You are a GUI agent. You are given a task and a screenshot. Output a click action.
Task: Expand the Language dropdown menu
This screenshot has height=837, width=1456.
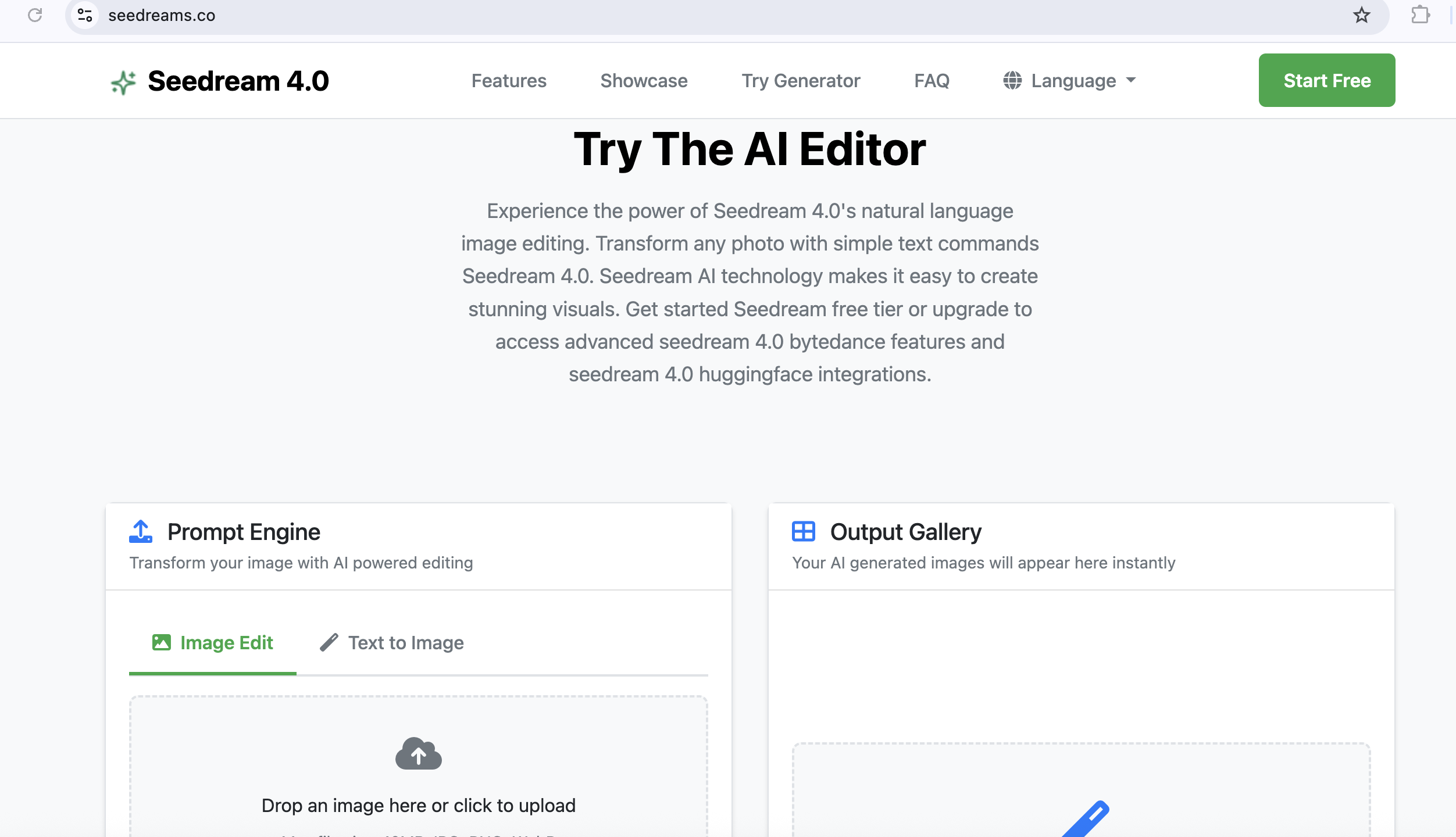pos(1069,81)
